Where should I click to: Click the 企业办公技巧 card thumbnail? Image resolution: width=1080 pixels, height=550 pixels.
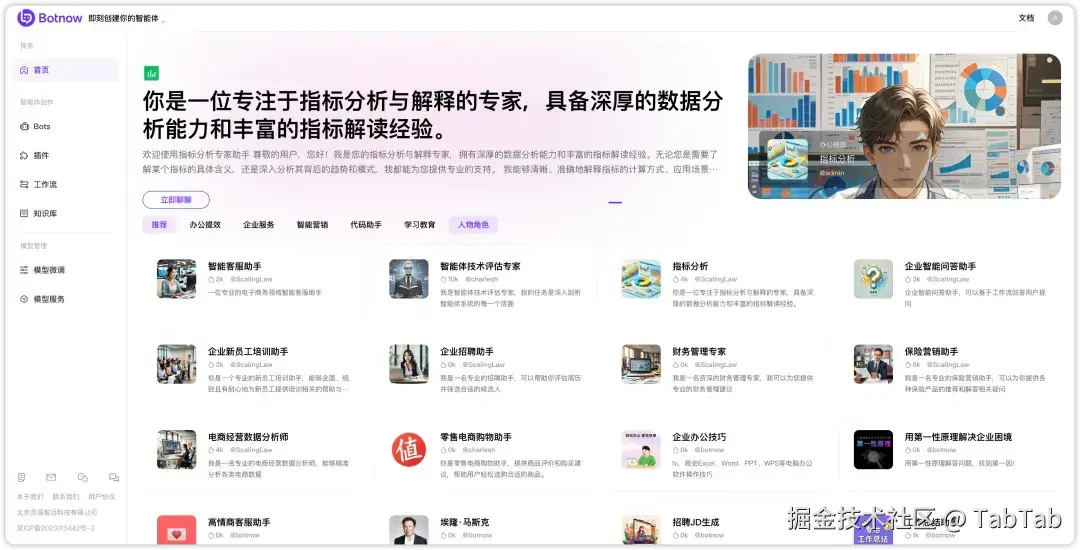pyautogui.click(x=641, y=449)
